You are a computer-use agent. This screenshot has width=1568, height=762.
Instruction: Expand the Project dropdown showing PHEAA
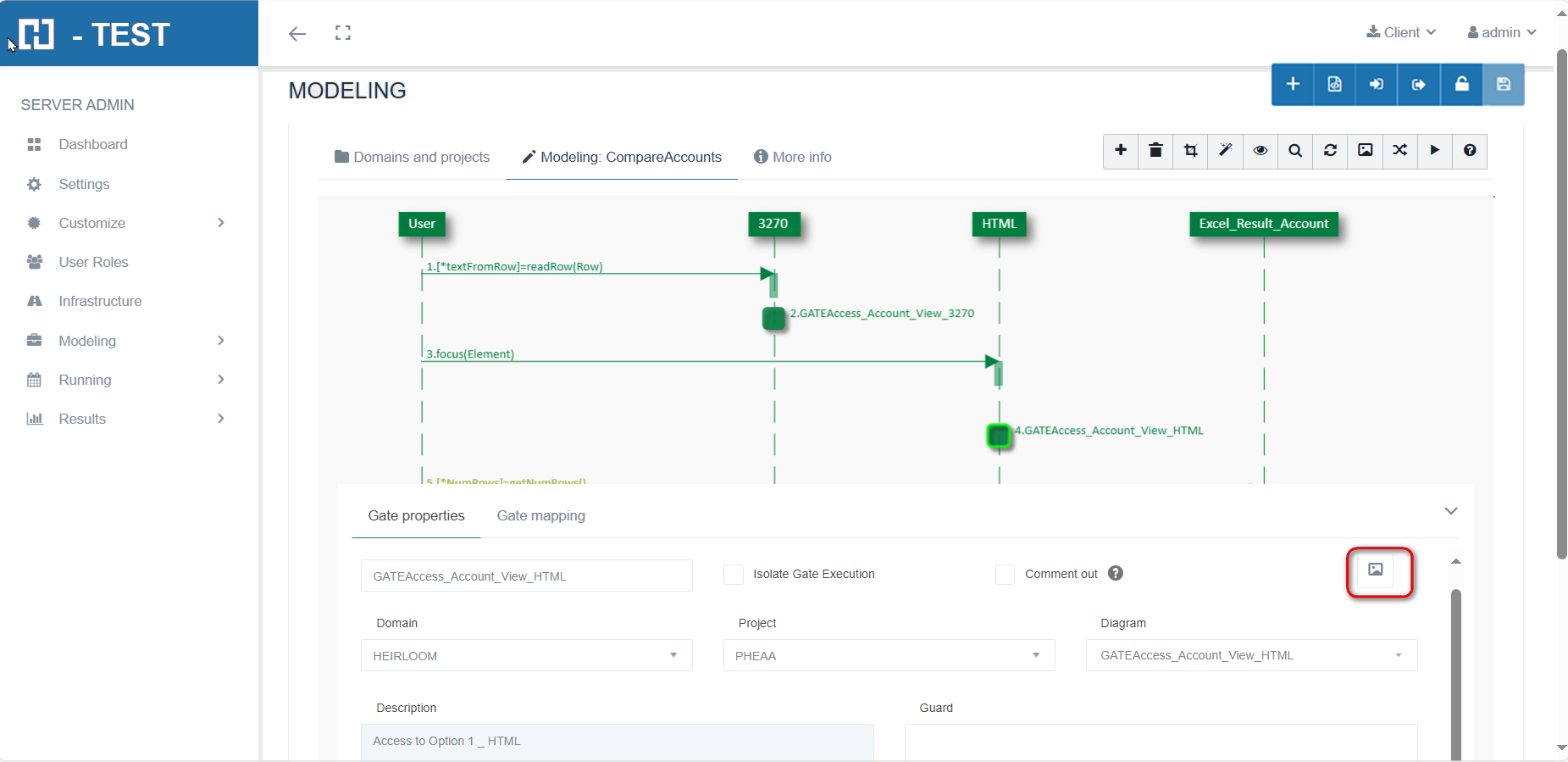click(889, 655)
